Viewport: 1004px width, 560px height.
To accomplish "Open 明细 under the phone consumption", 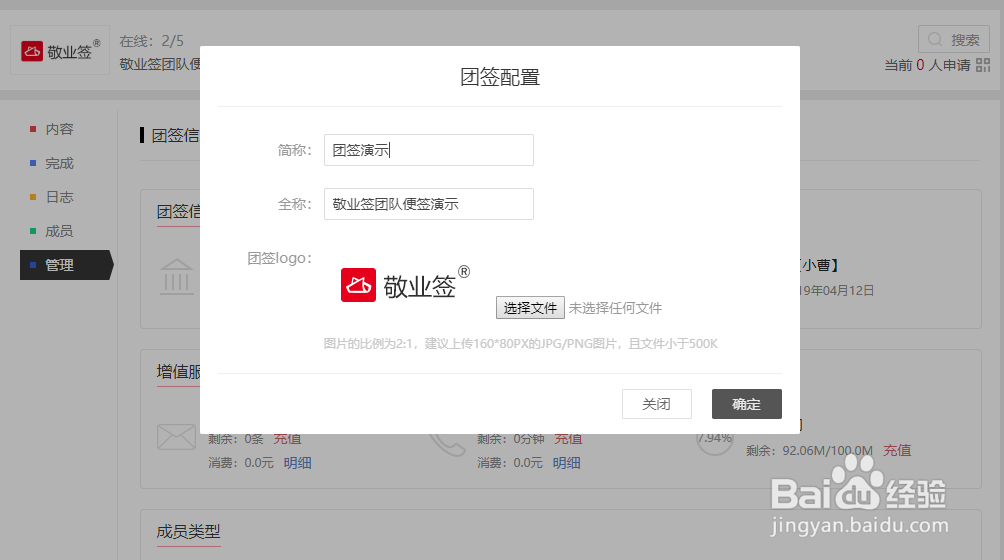I will (567, 463).
